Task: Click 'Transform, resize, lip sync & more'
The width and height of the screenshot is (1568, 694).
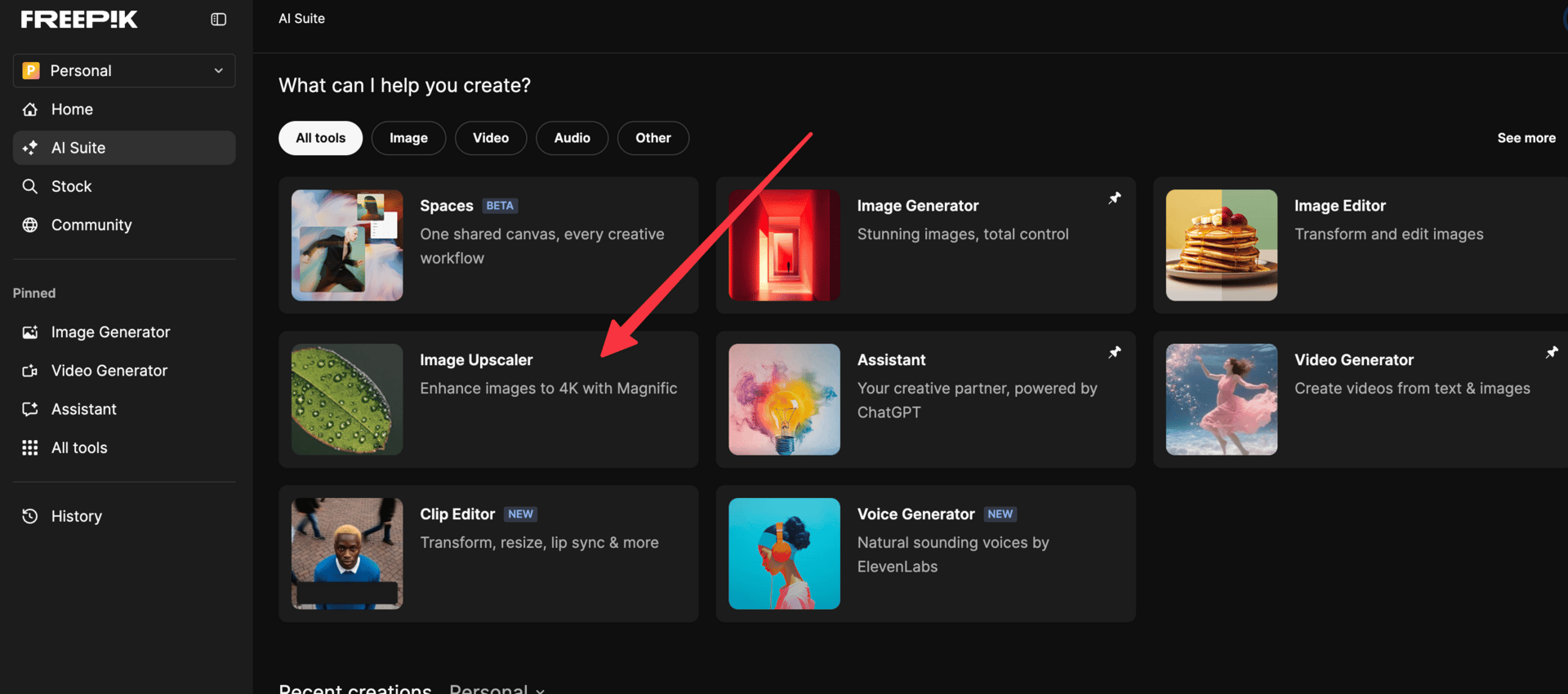Action: [x=539, y=543]
